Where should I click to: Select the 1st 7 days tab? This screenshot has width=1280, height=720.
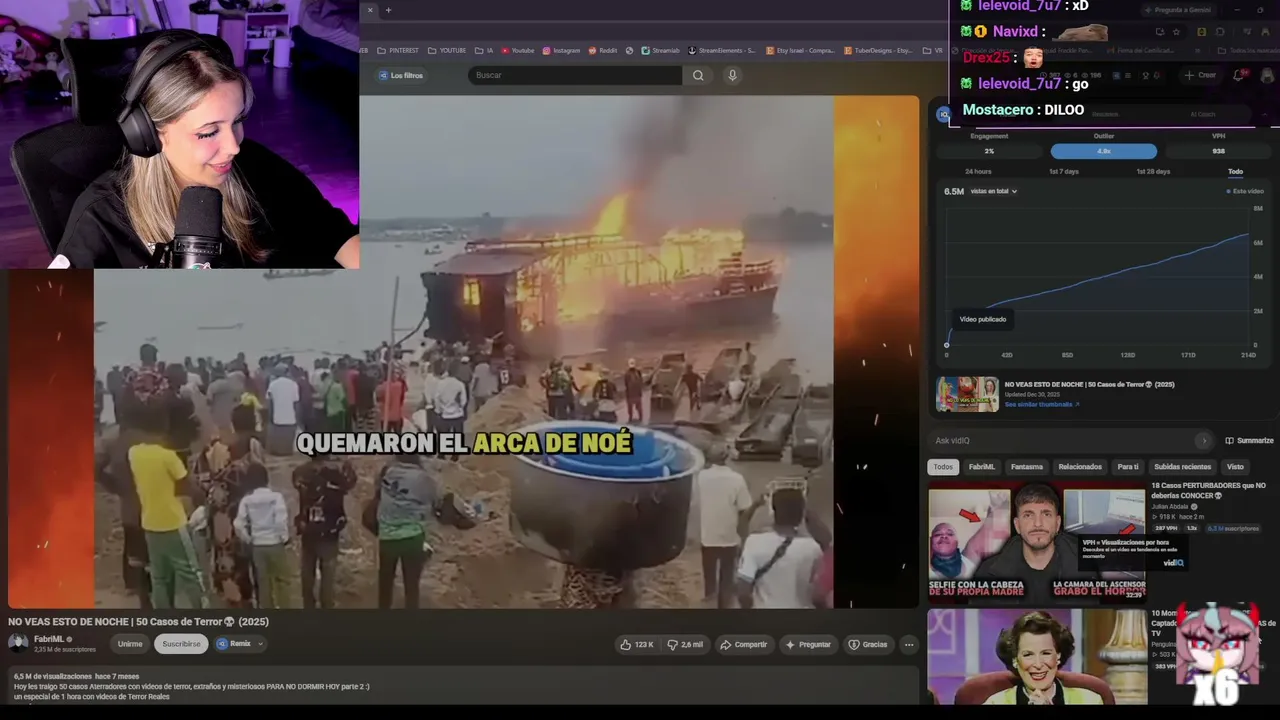coord(1064,171)
